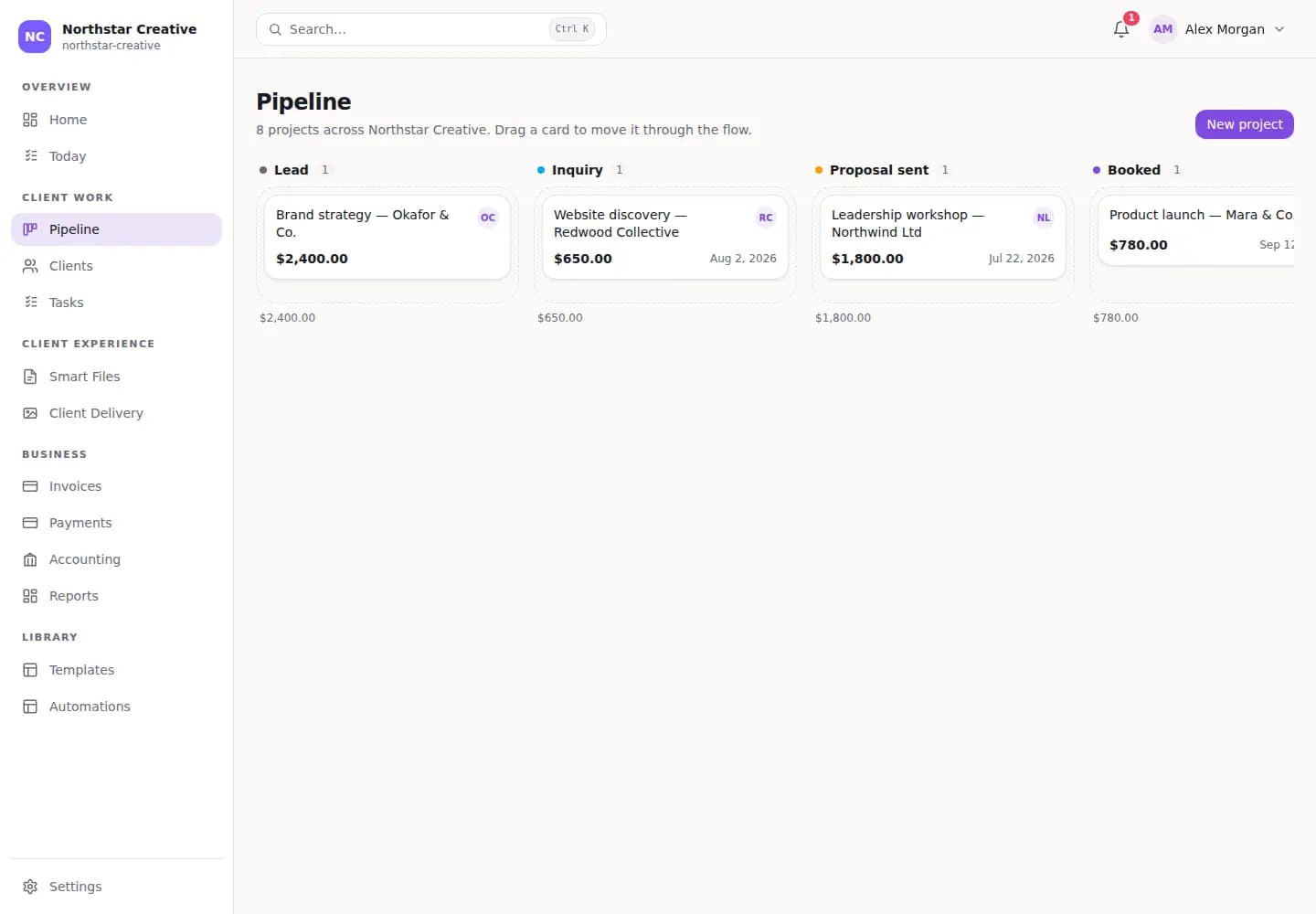
Task: Click the Proposal sent column header
Action: (x=879, y=170)
